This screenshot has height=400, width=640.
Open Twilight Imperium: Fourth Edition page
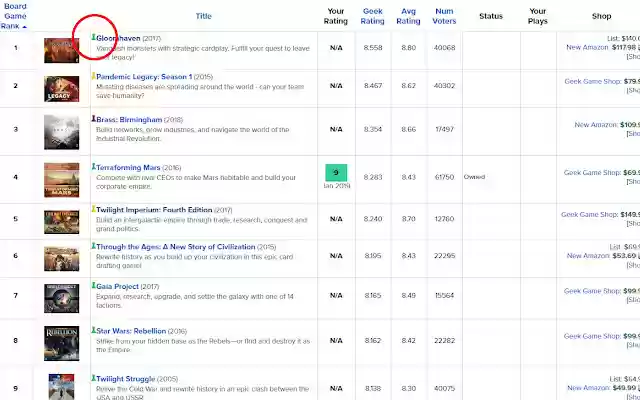(154, 210)
